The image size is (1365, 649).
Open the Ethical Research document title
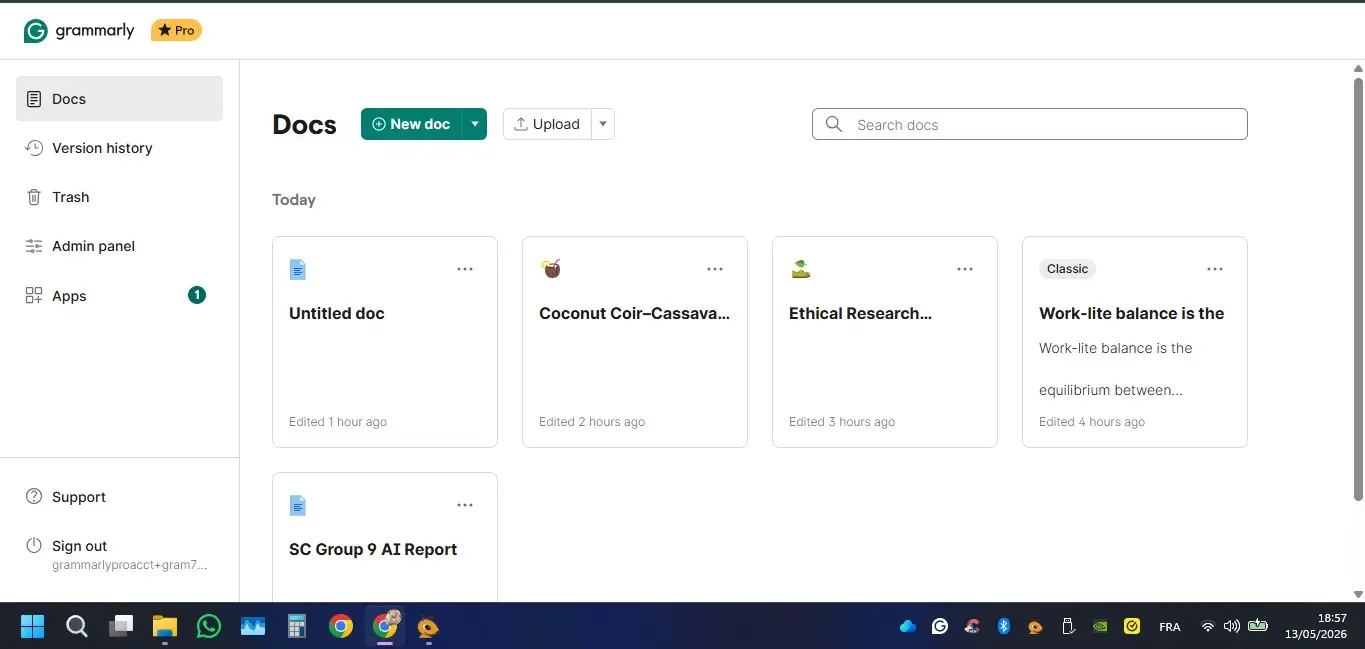tap(861, 313)
